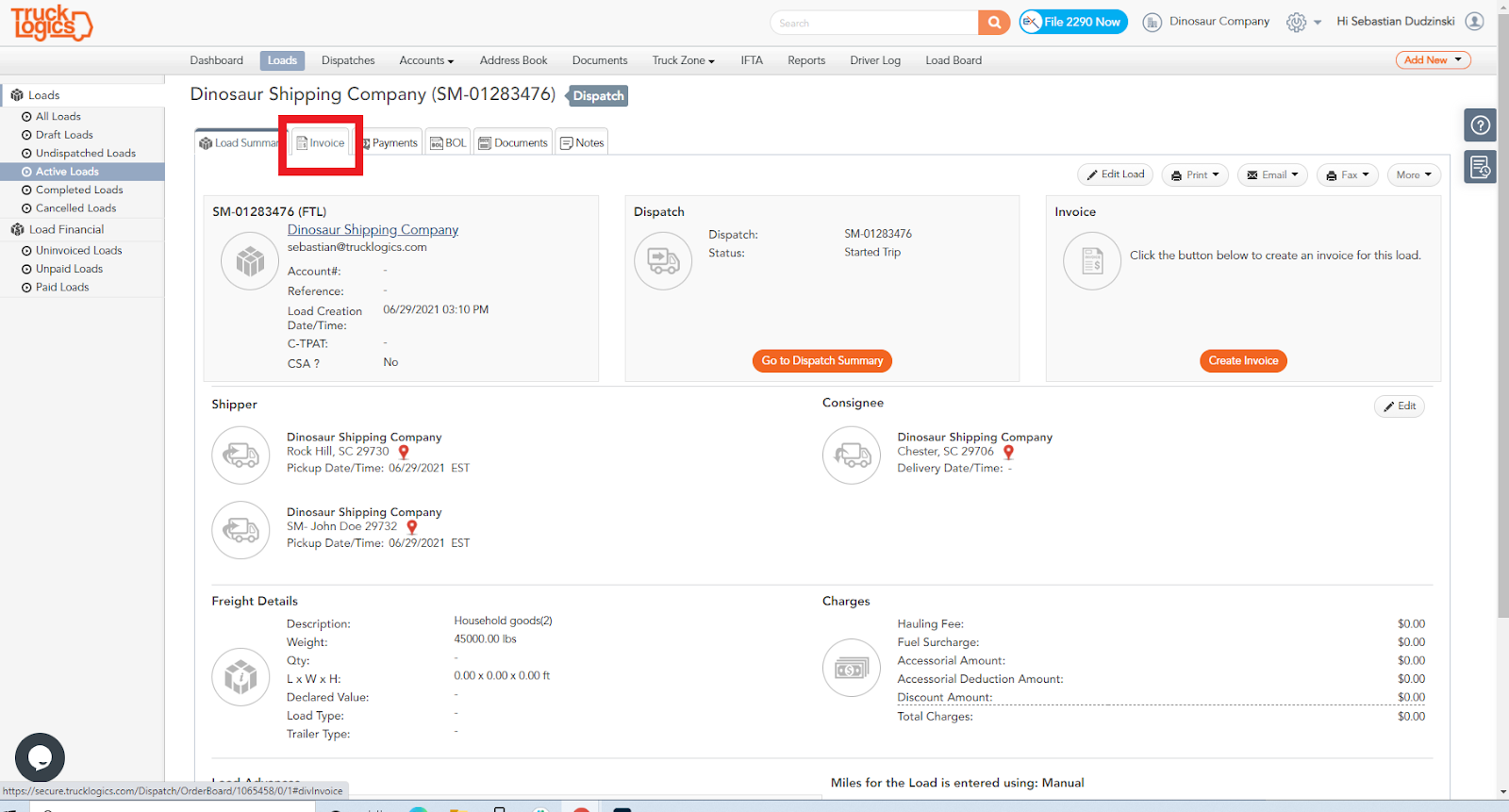Click the Create Invoice button
The height and width of the screenshot is (812, 1509).
pos(1243,361)
